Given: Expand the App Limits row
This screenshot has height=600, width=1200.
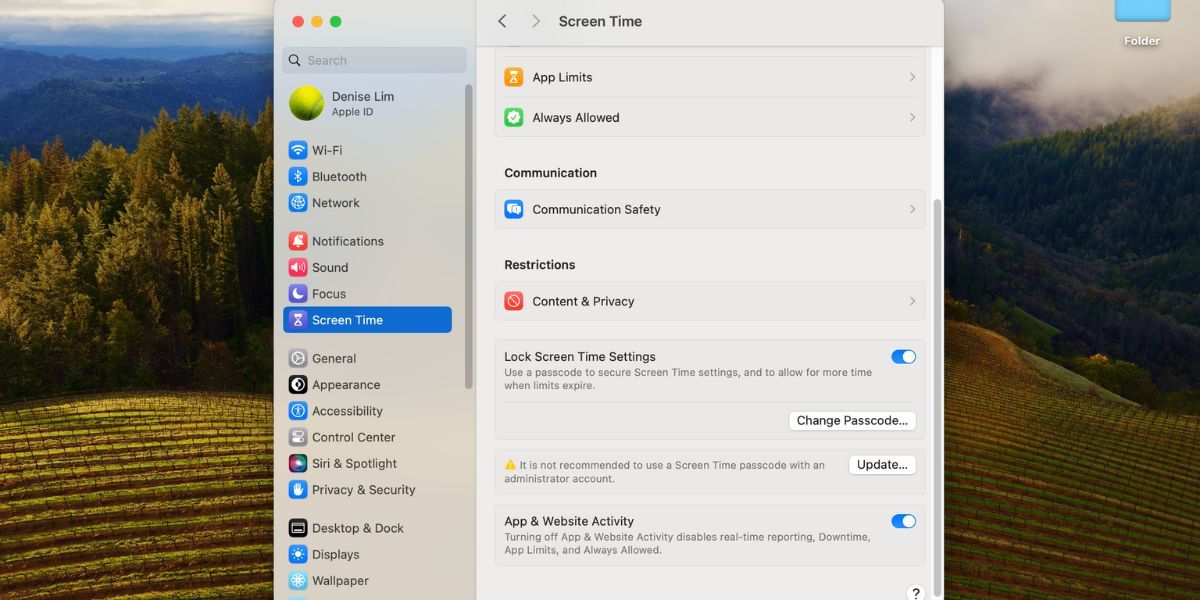Looking at the screenshot, I should [x=710, y=76].
